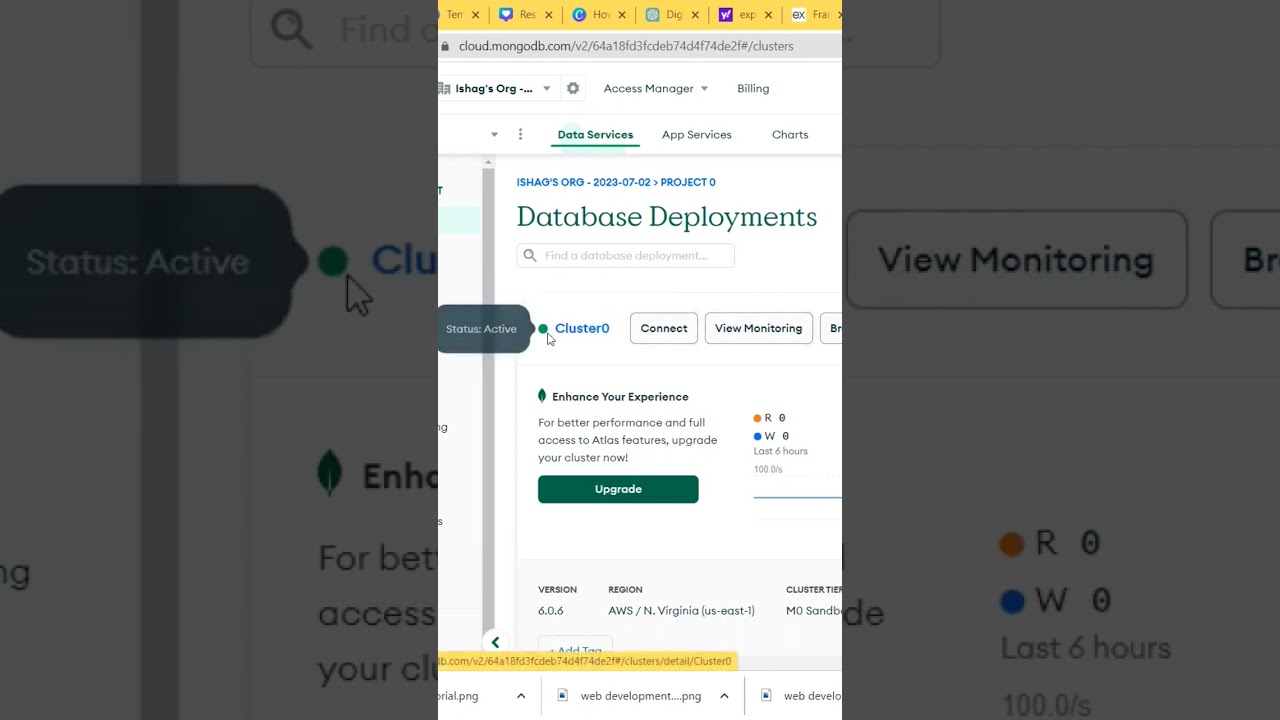This screenshot has width=1280, height=720.
Task: Click the Connect button for Cluster0
Action: (664, 328)
